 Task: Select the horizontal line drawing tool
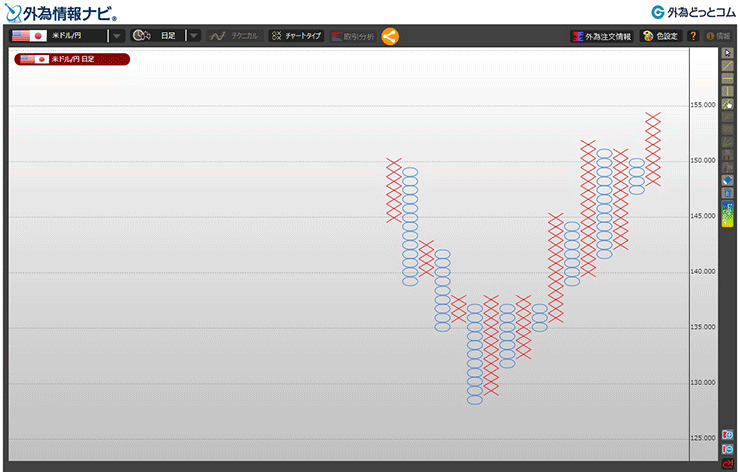pyautogui.click(x=728, y=78)
